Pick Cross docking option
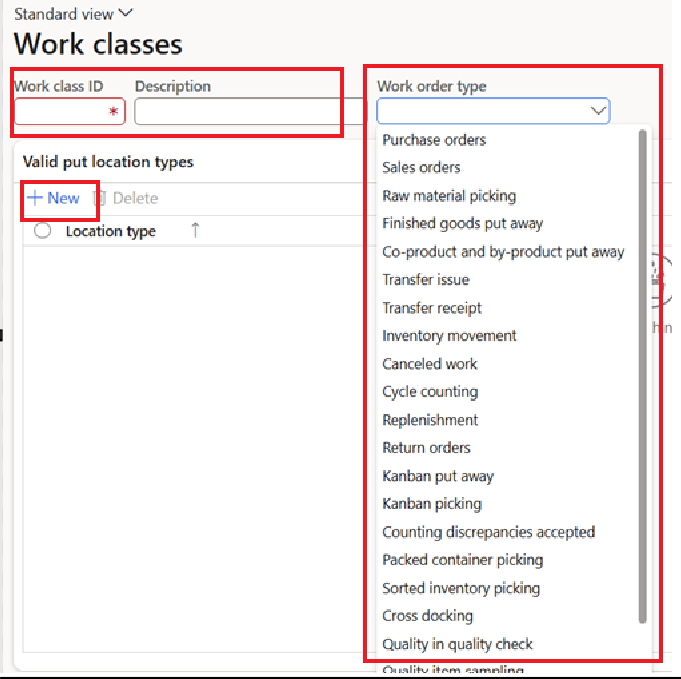Image resolution: width=681 pixels, height=679 pixels. 428,616
